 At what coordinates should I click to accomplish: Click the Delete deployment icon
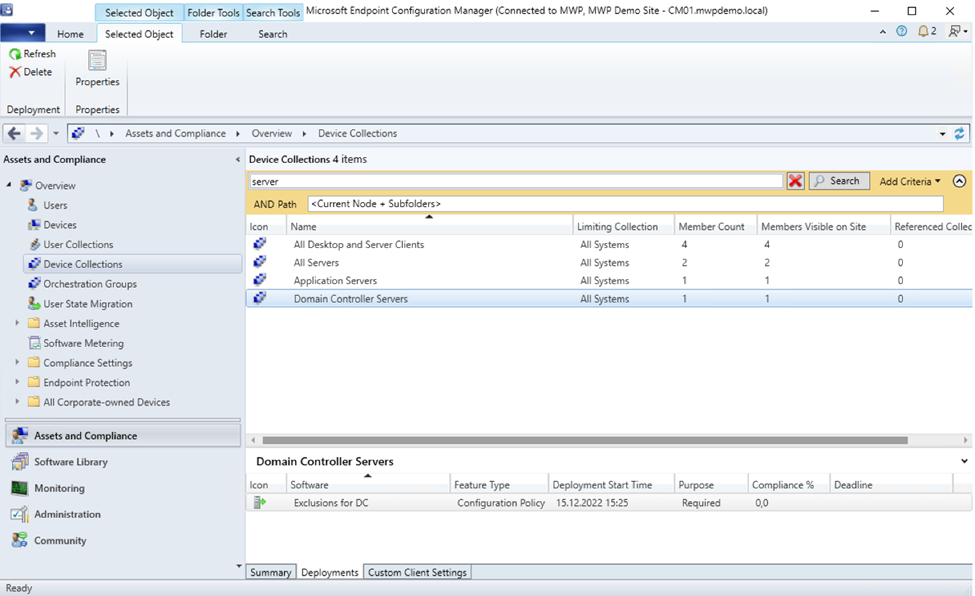click(x=15, y=72)
